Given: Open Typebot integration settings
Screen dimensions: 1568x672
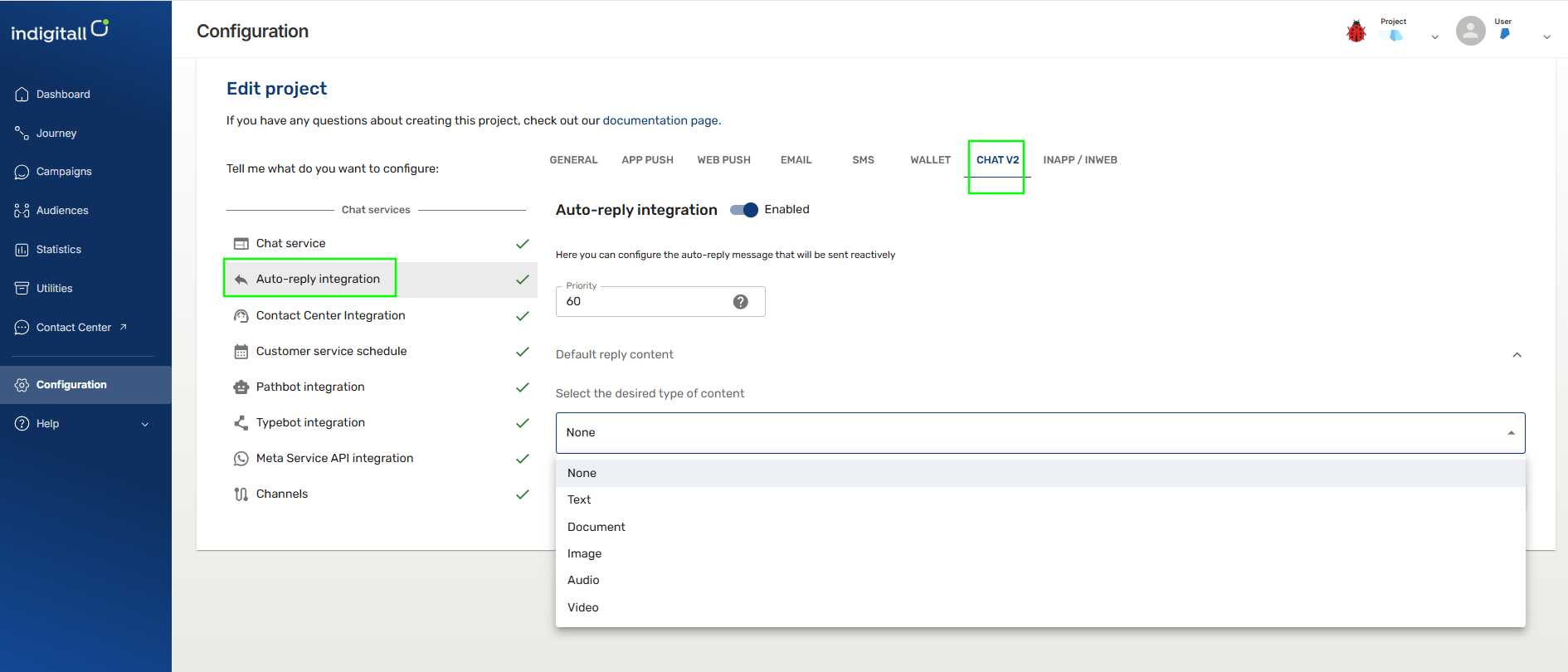Looking at the screenshot, I should (x=382, y=423).
